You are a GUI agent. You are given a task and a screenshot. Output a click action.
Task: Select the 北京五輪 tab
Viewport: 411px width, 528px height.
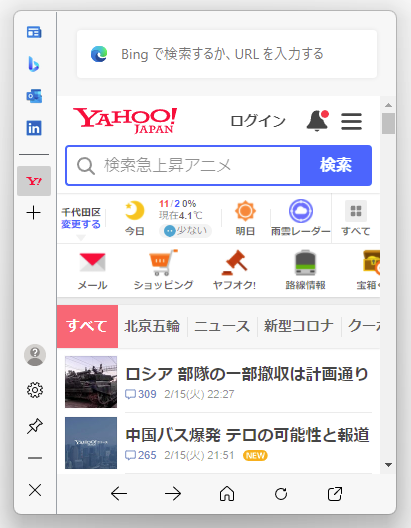pyautogui.click(x=152, y=326)
